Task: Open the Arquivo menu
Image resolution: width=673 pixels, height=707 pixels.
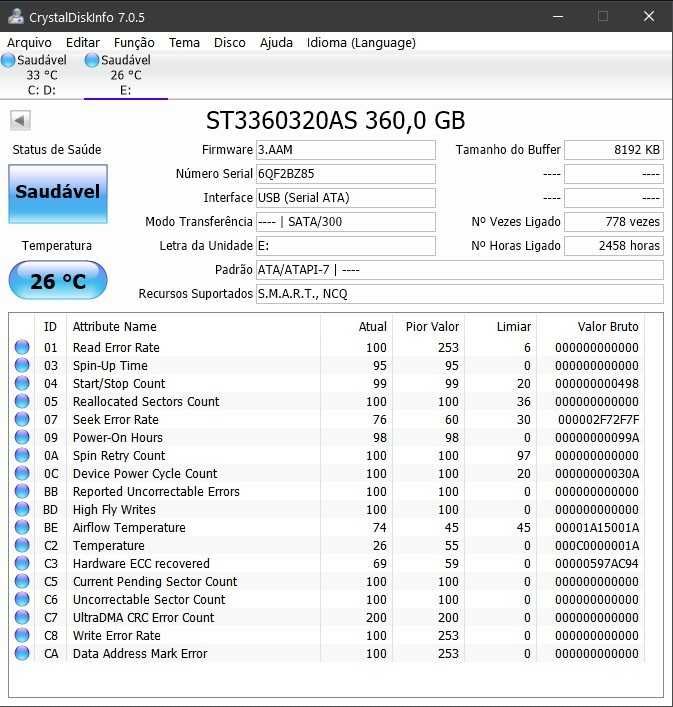Action: pos(29,43)
